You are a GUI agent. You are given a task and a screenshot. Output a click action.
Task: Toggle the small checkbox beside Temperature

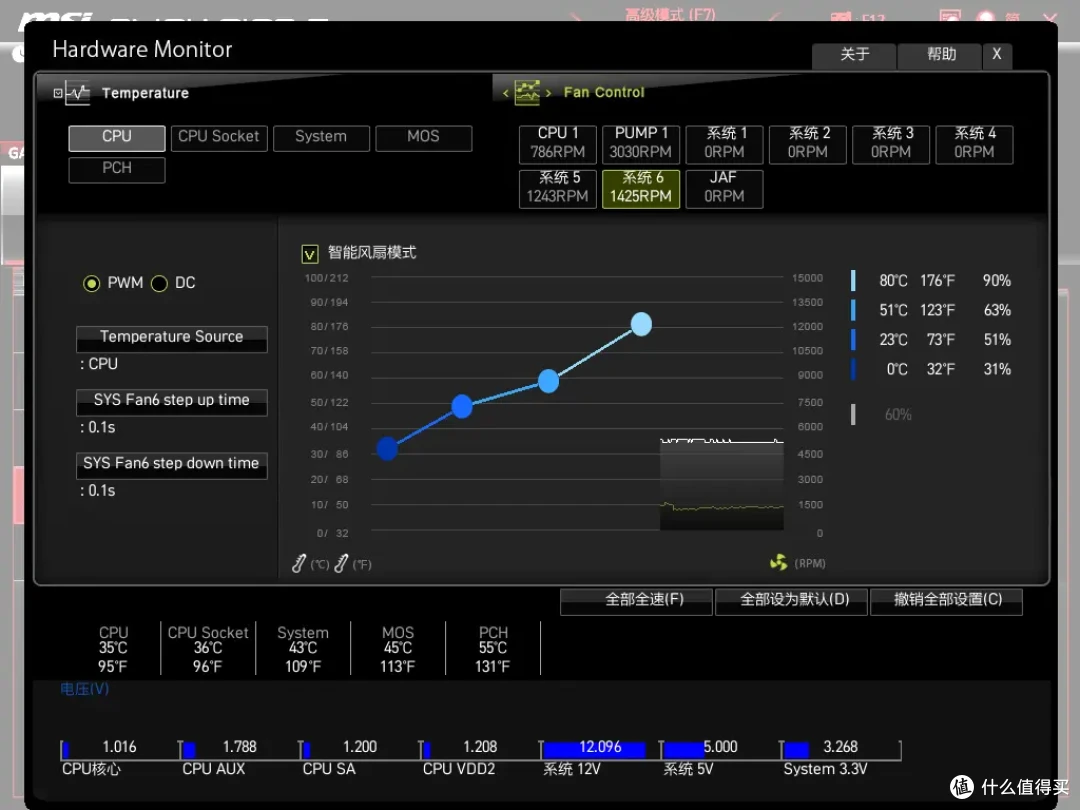point(58,93)
